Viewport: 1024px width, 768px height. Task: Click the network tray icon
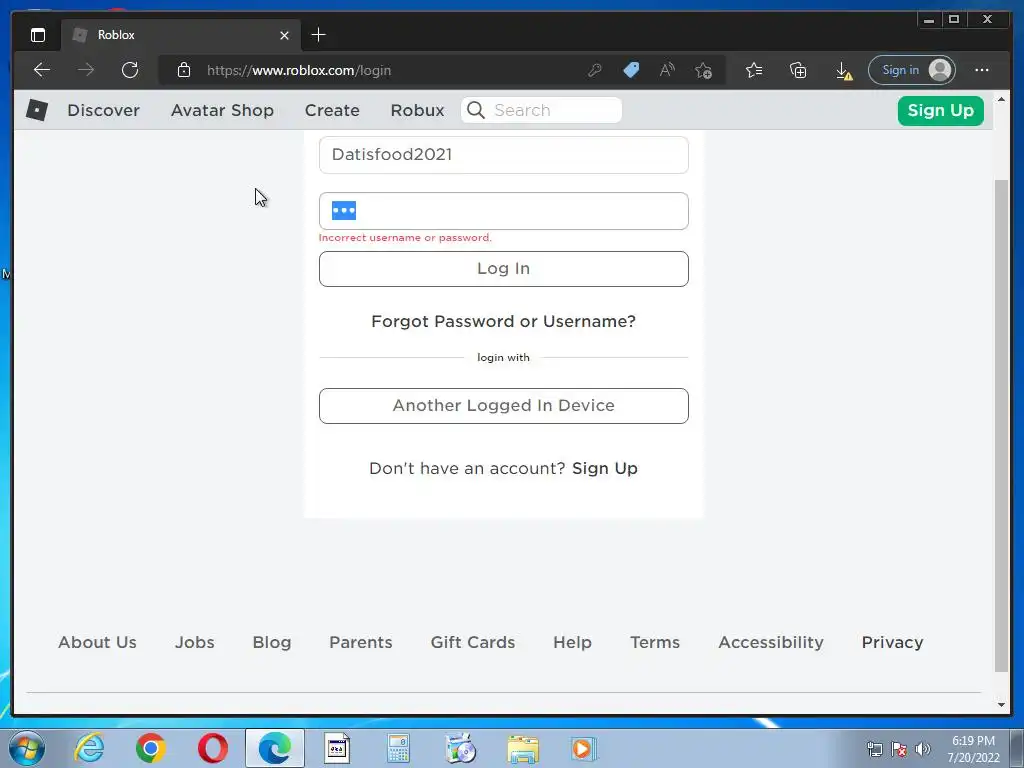pyautogui.click(x=874, y=749)
